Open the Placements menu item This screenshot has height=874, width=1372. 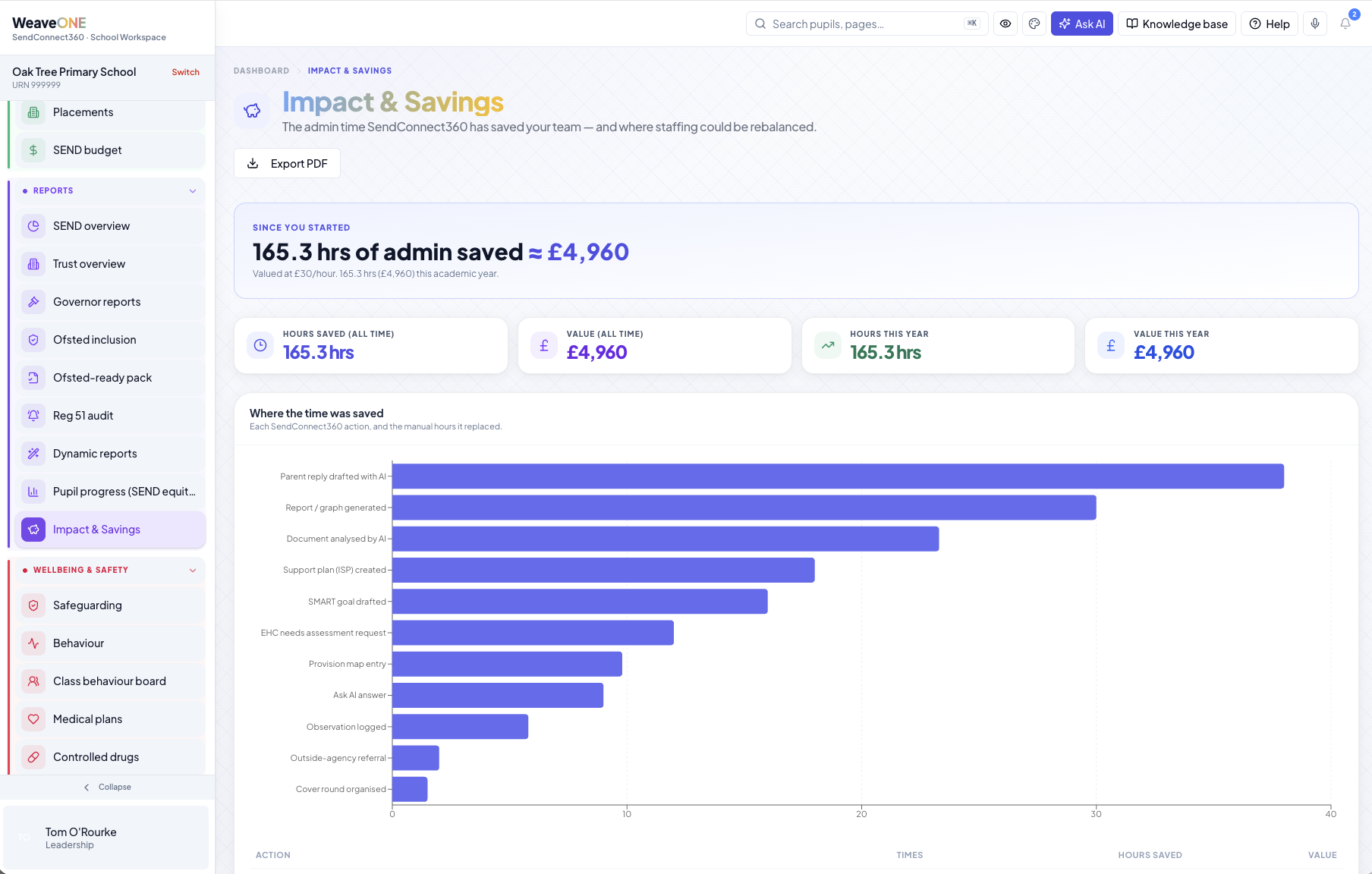[111, 112]
